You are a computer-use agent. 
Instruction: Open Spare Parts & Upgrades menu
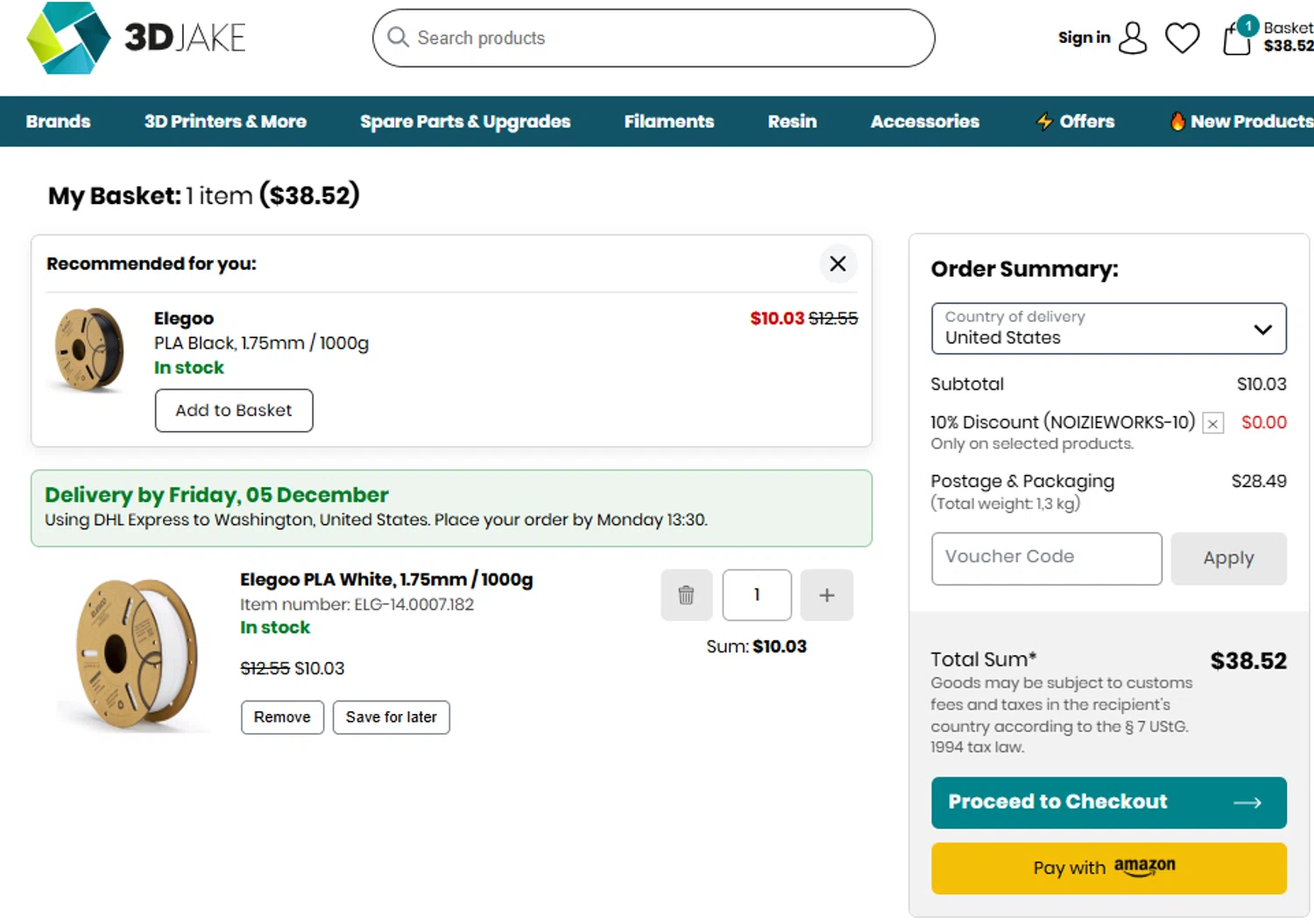coord(465,122)
